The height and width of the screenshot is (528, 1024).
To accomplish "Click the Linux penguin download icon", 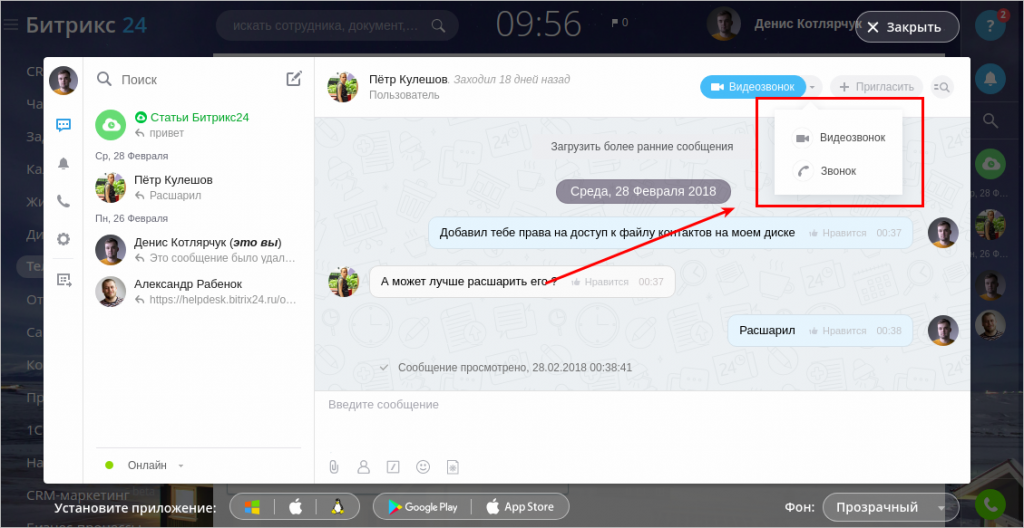I will click(337, 506).
